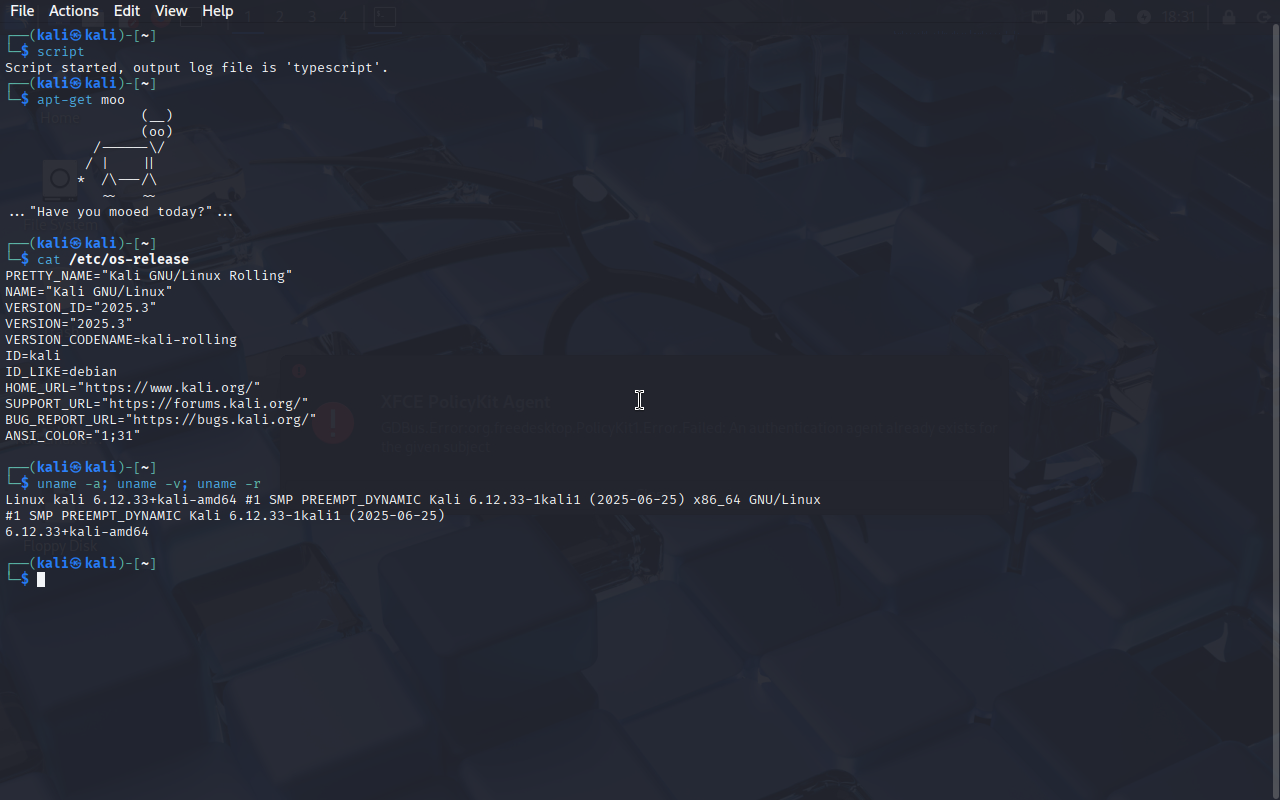Click the VERSION_CODENAME=kali-rolling line
This screenshot has height=800, width=1280.
(121, 339)
